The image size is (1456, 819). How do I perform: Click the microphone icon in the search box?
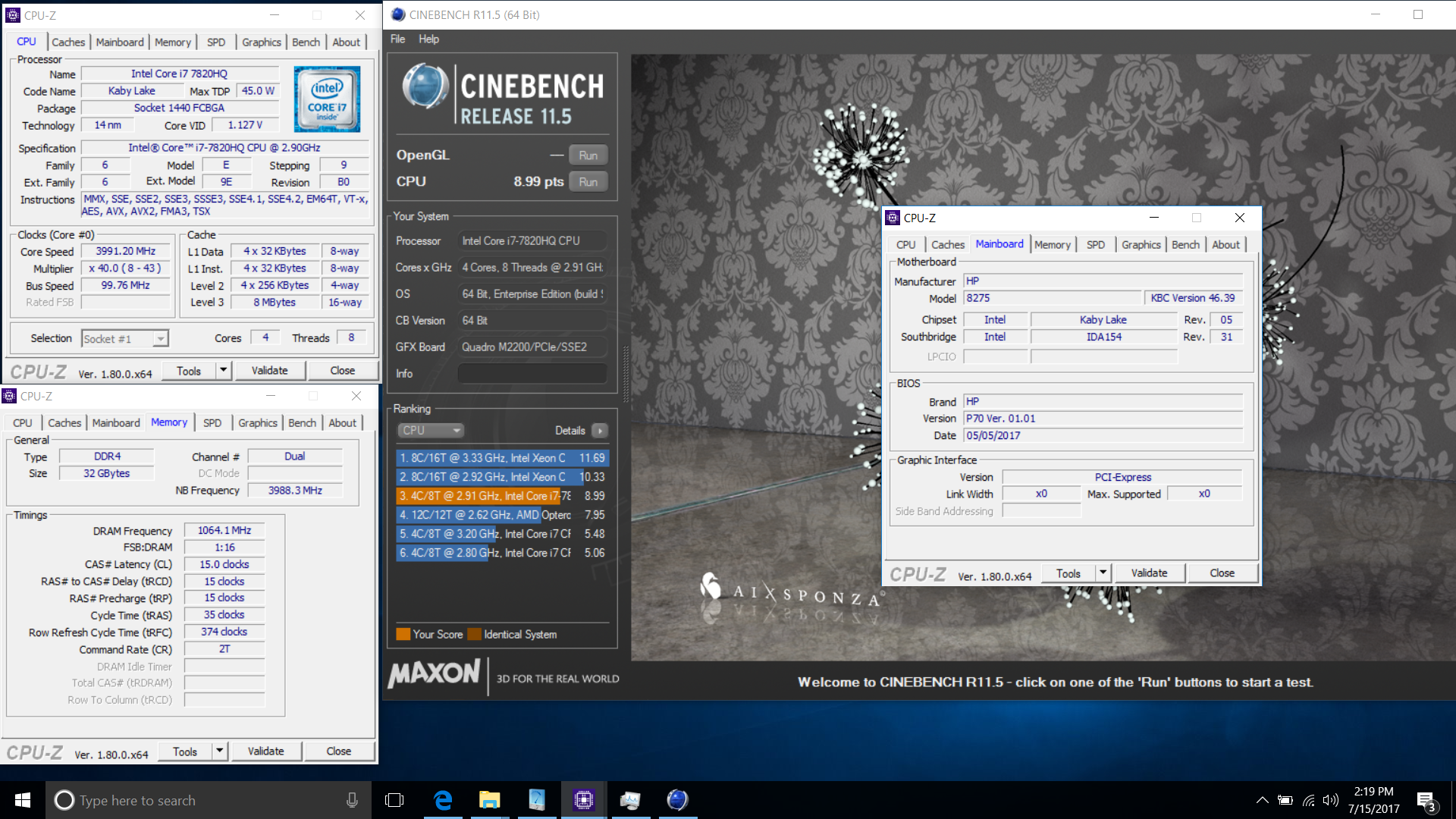(352, 800)
